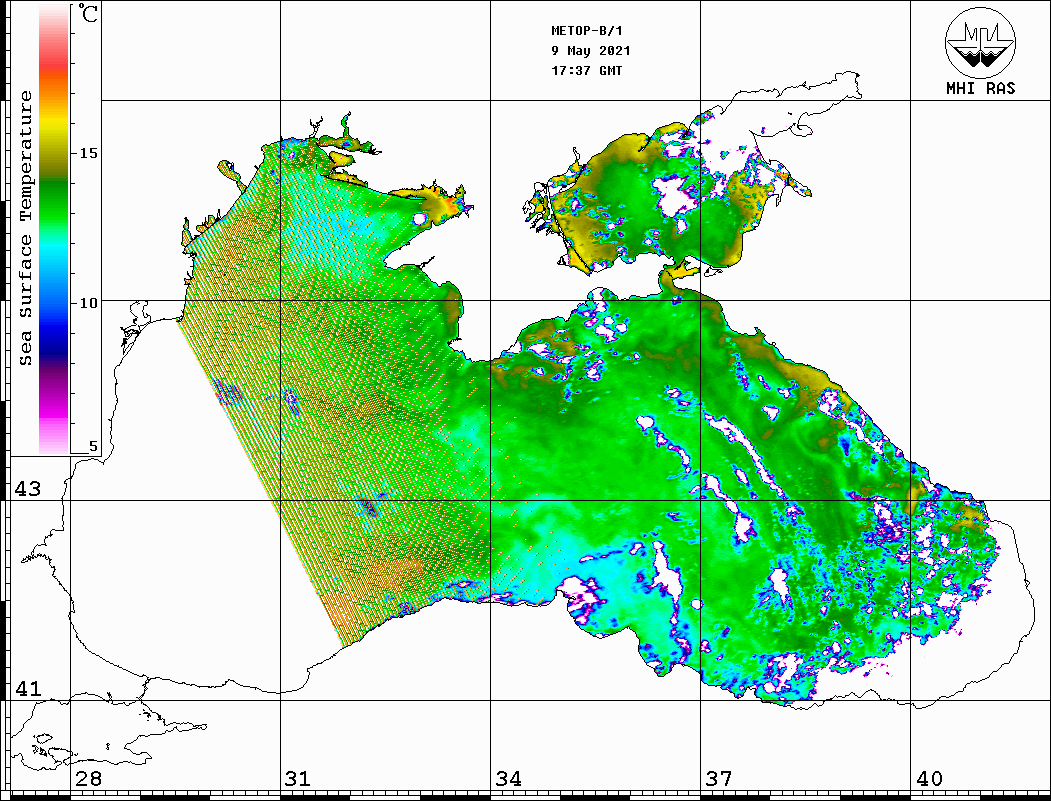
Task: Click the °C unit label on legend
Action: (x=88, y=13)
